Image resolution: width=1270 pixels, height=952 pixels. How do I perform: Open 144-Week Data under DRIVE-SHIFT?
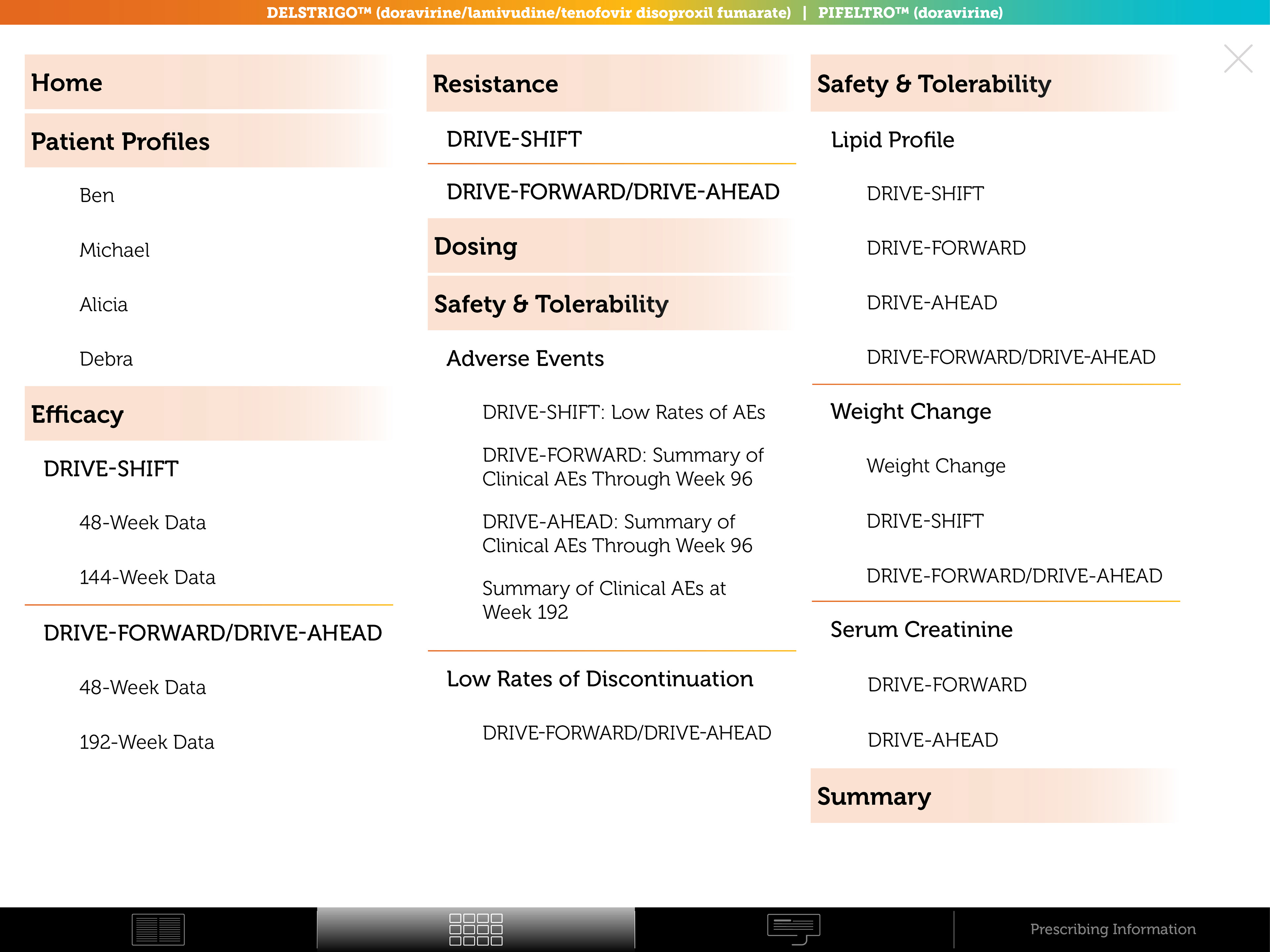tap(148, 577)
